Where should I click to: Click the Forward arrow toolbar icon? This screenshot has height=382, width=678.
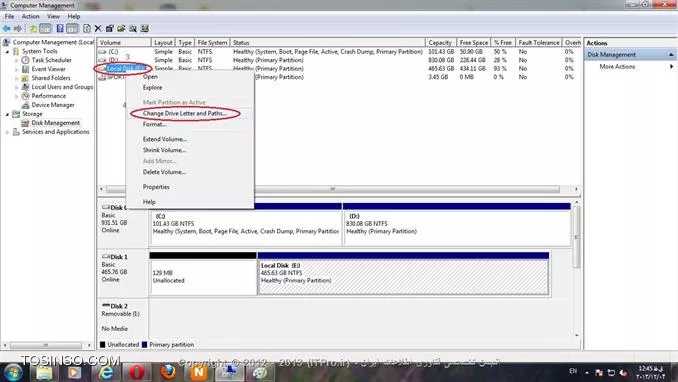pyautogui.click(x=18, y=29)
